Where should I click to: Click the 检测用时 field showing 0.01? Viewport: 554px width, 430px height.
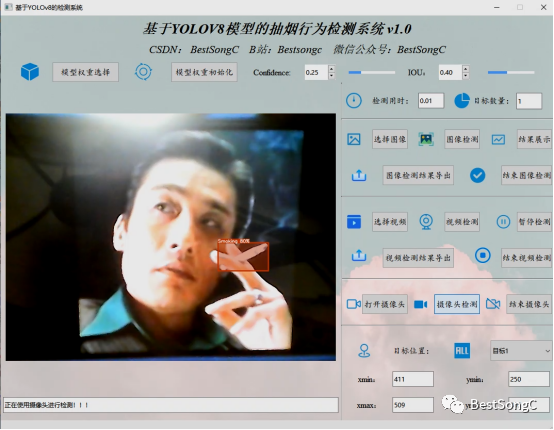click(431, 101)
